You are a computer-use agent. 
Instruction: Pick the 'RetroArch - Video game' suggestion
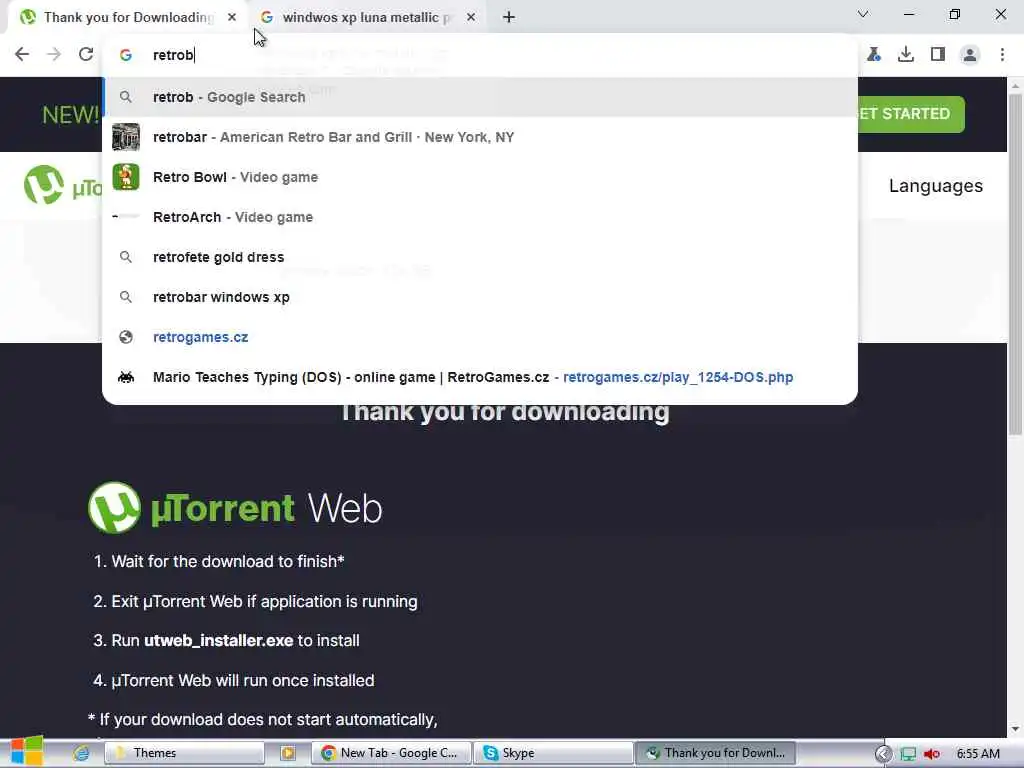tap(480, 217)
